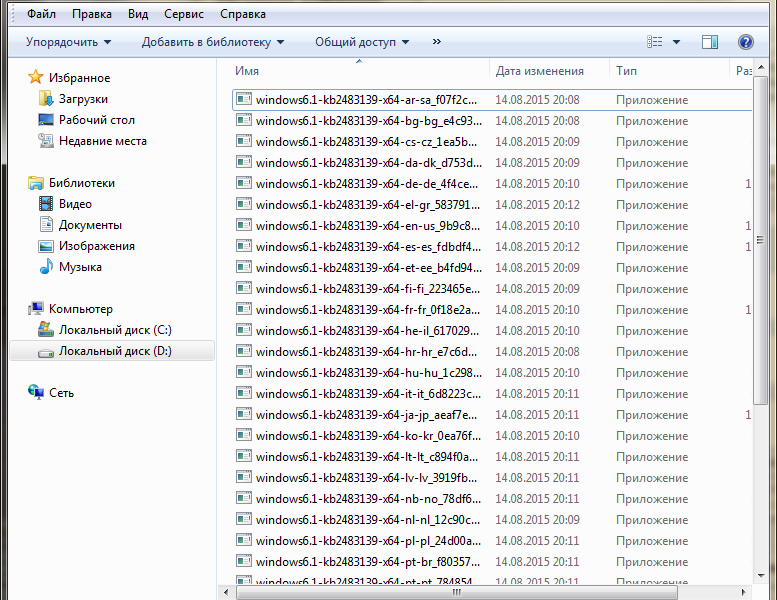Click the Библиотеки folder icon

point(36,183)
